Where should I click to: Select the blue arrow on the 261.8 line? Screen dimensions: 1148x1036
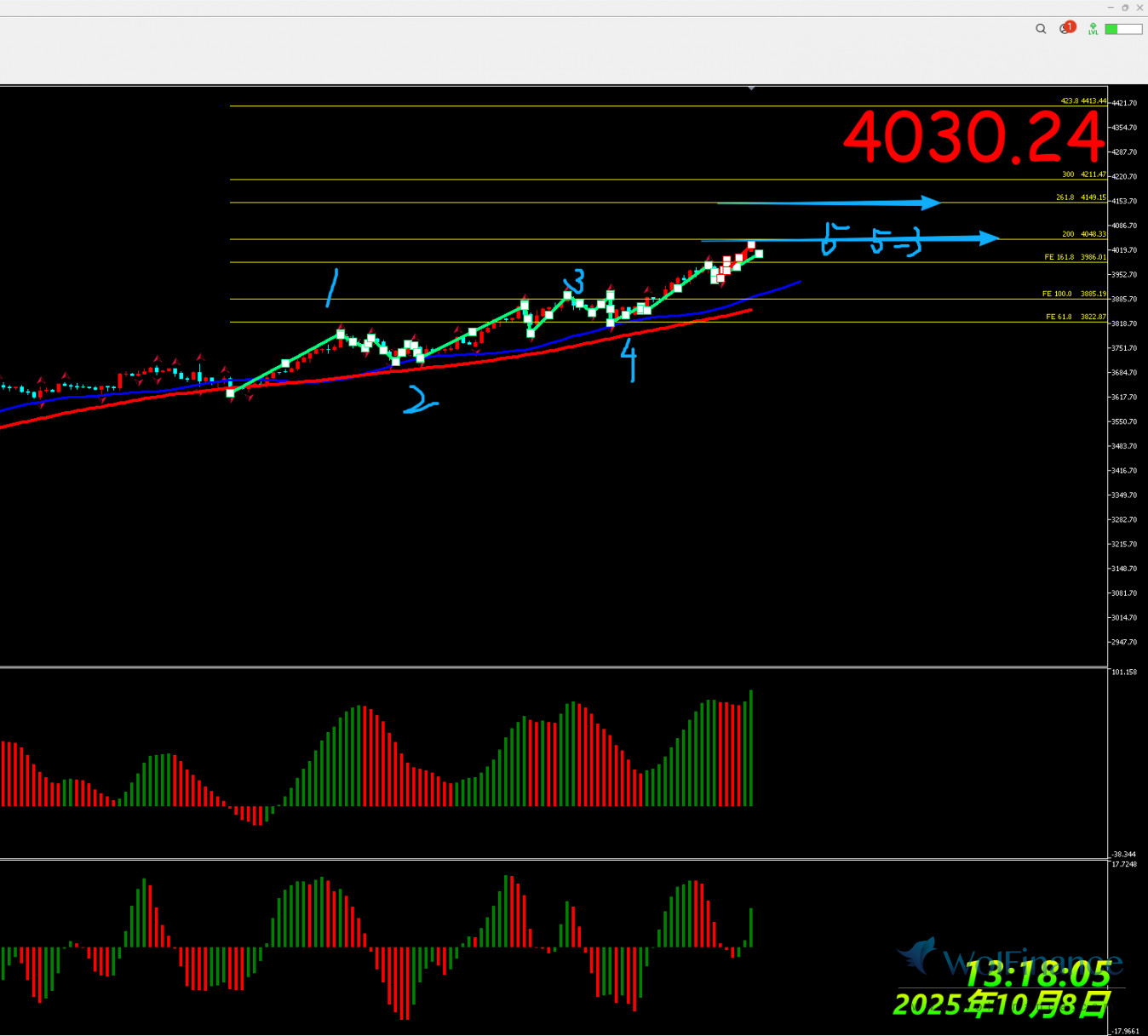coord(829,203)
